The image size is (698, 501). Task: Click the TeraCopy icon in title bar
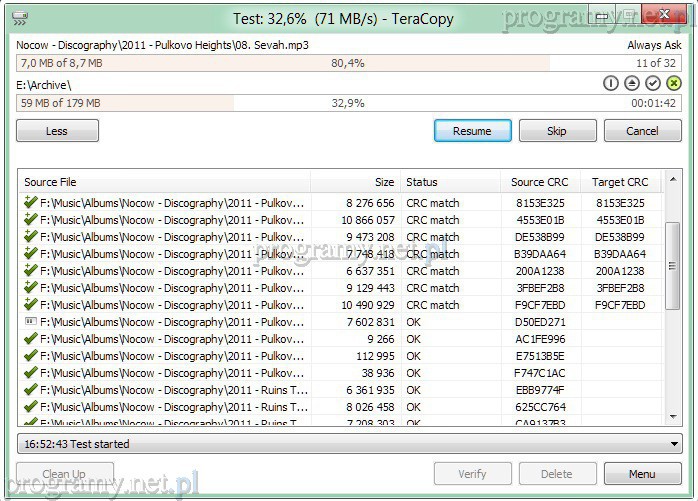pos(20,18)
